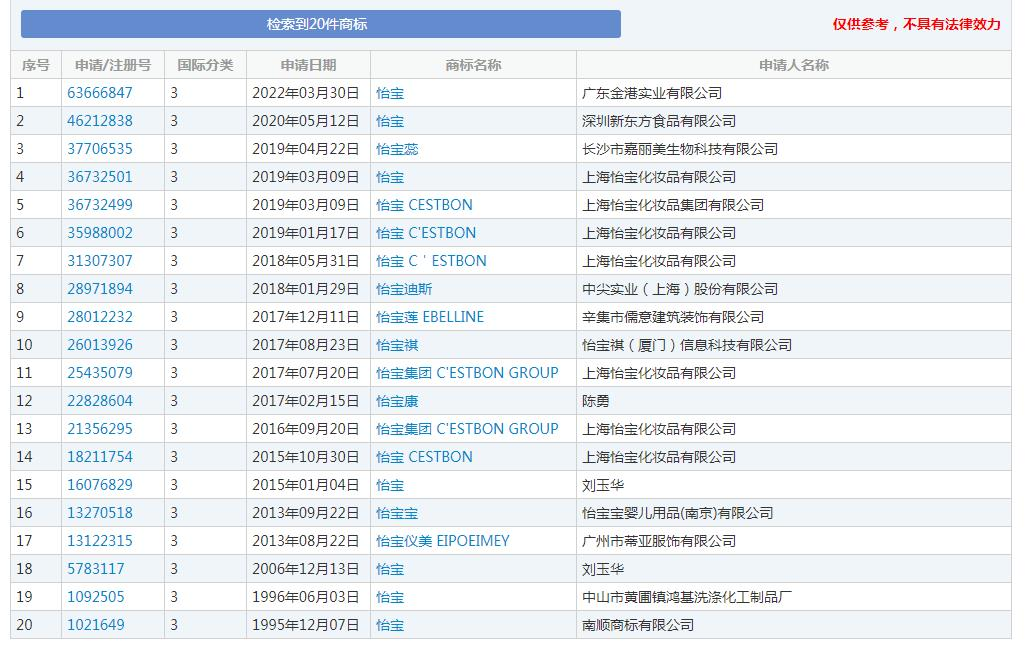Select applicant 陈勇
This screenshot has width=1029, height=653.
pyautogui.click(x=595, y=401)
